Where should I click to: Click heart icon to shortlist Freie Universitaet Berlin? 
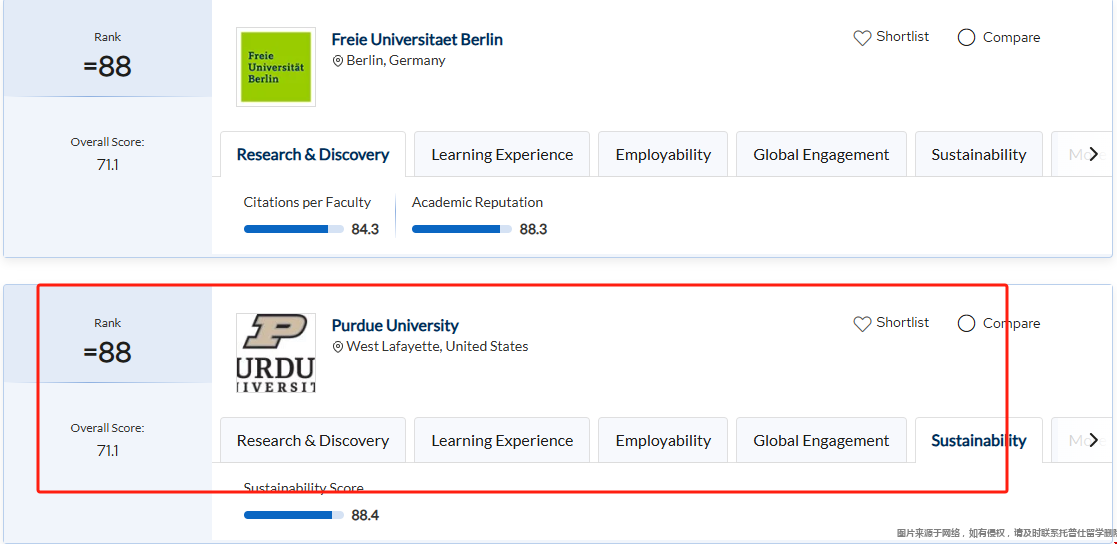click(862, 38)
